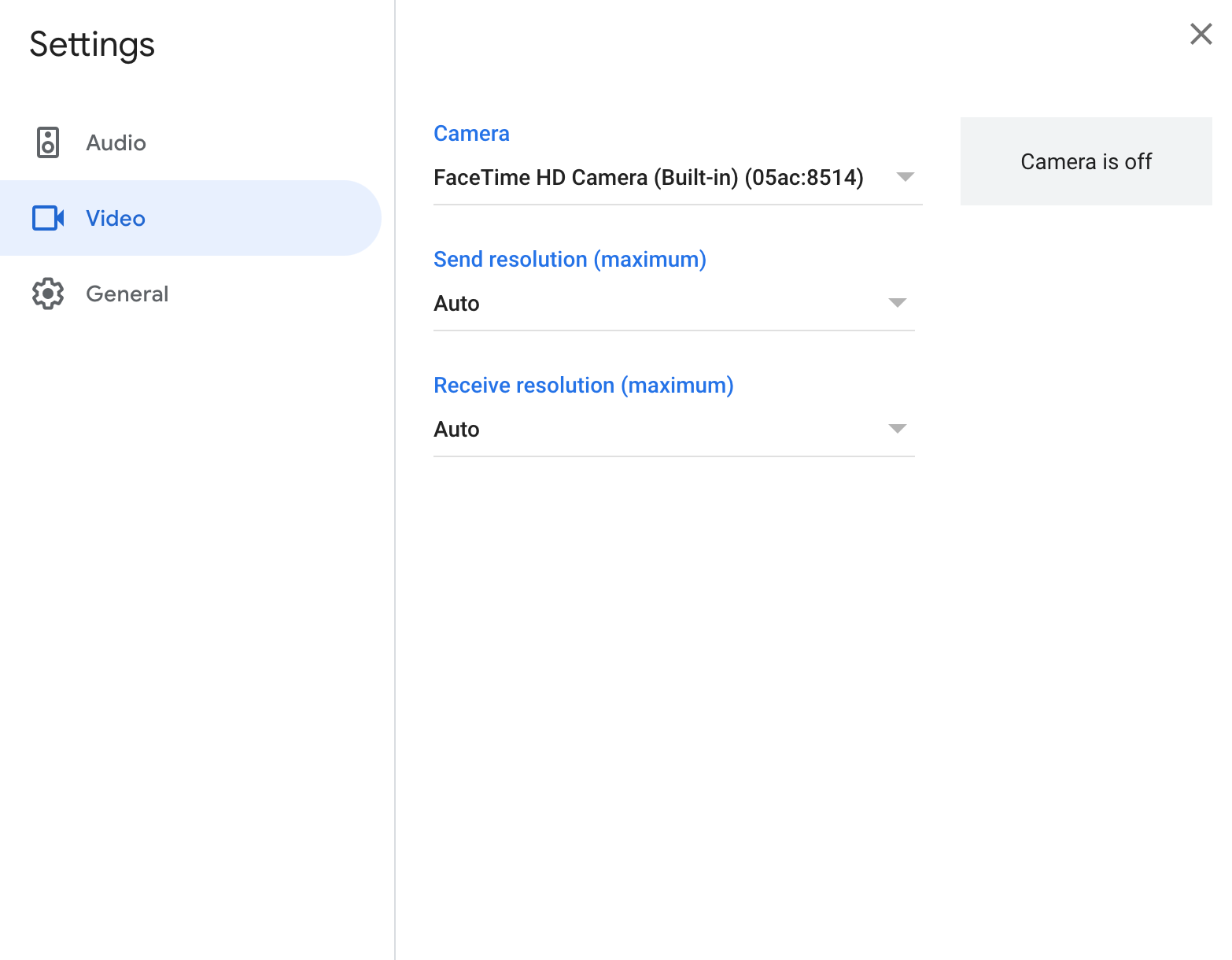Click the Camera dropdown arrow

point(906,177)
